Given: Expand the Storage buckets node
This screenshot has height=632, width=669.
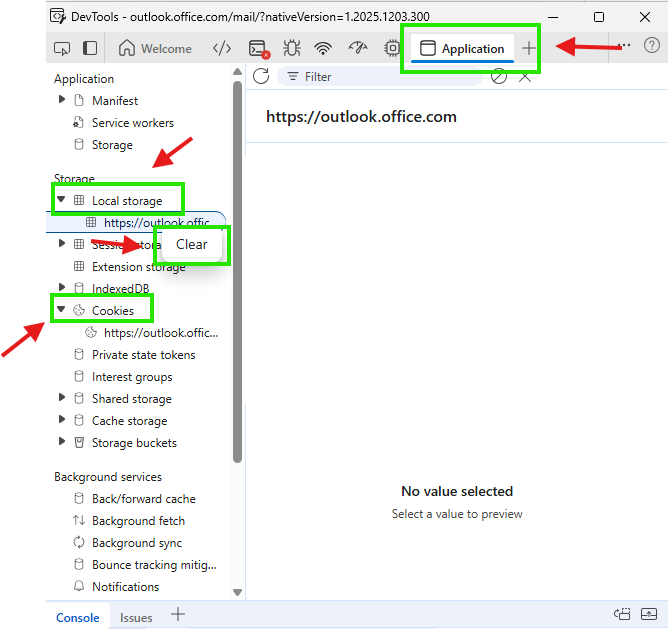Looking at the screenshot, I should (62, 441).
